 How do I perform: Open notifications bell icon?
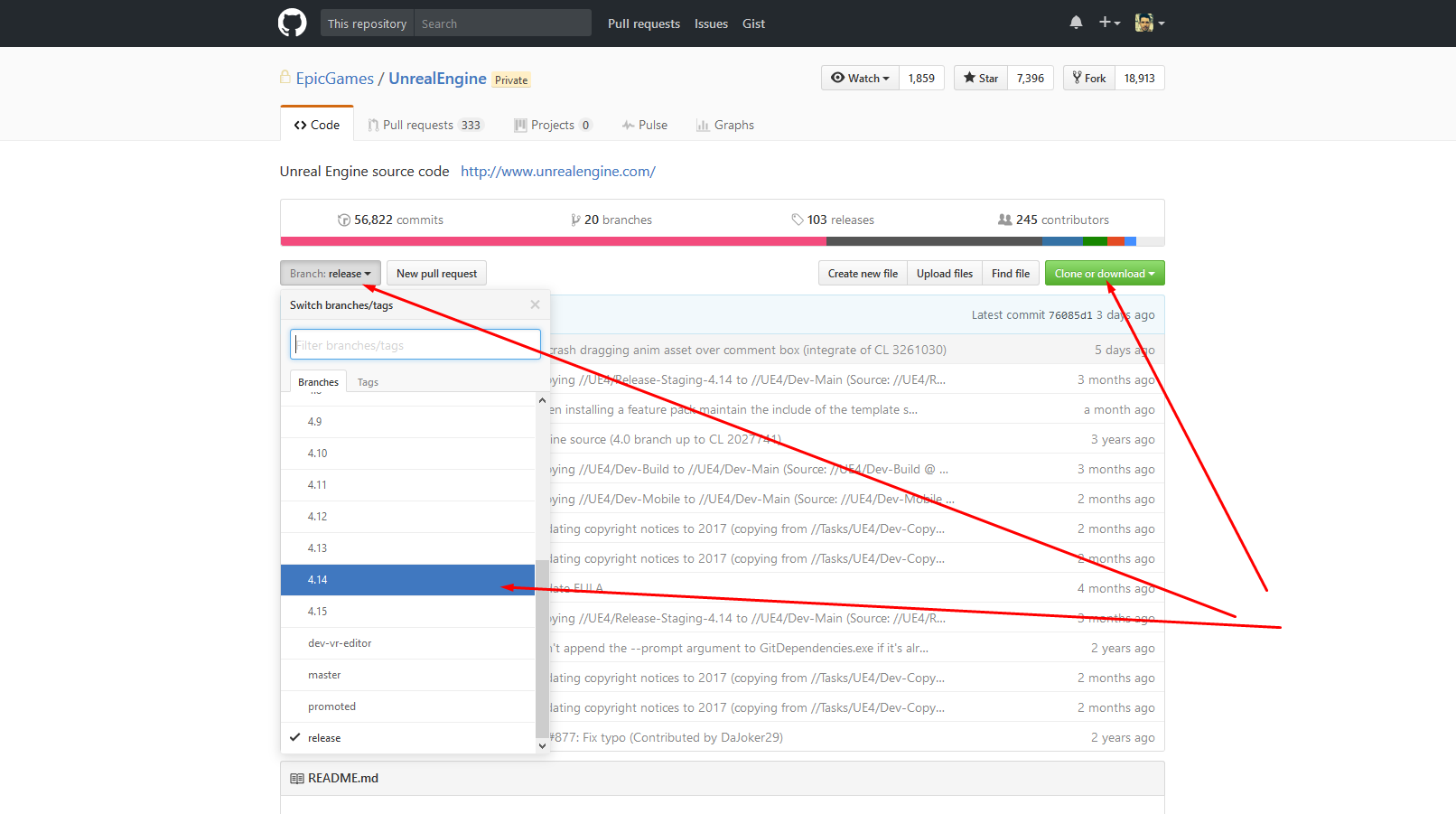click(1076, 23)
